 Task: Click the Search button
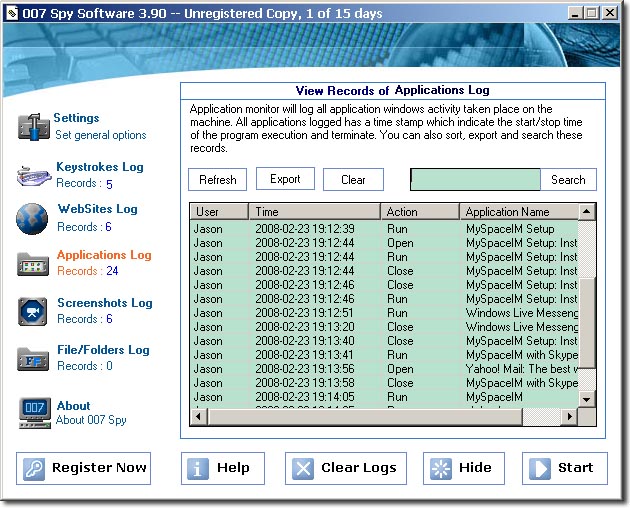click(x=568, y=180)
